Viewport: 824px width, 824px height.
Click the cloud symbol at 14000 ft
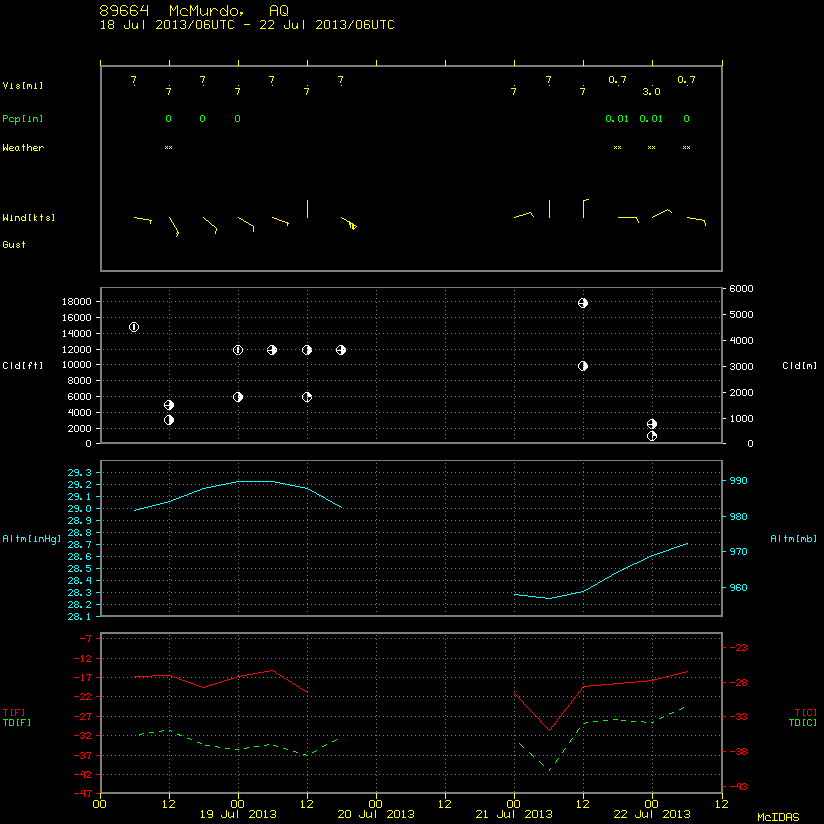(134, 327)
